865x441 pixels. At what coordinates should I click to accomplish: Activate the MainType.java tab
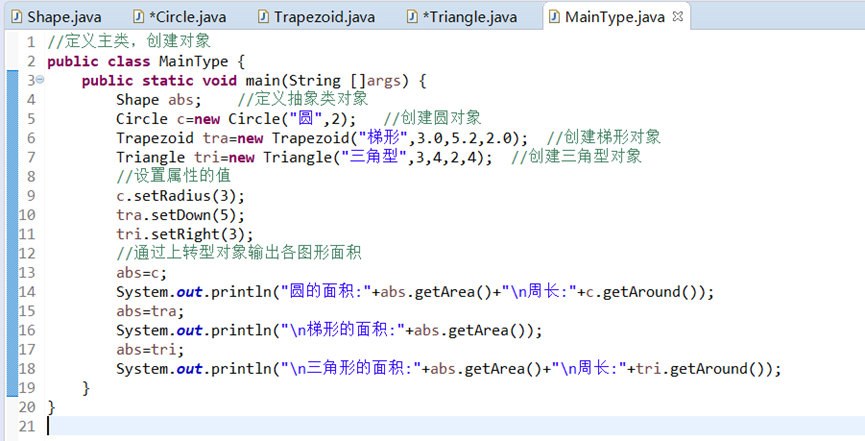pos(615,17)
